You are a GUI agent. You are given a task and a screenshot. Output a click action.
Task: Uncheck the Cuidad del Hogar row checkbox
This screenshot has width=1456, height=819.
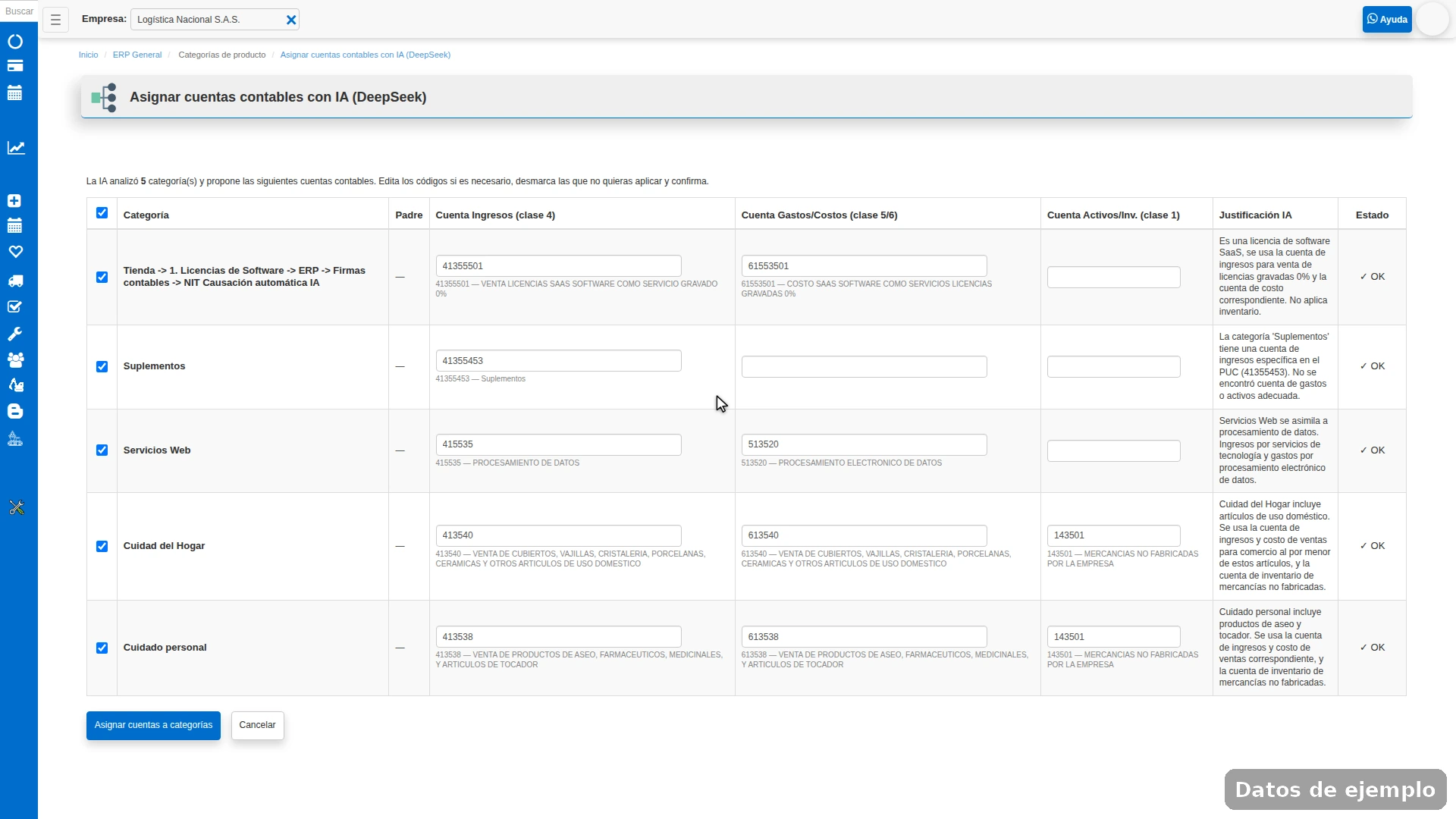coord(102,547)
